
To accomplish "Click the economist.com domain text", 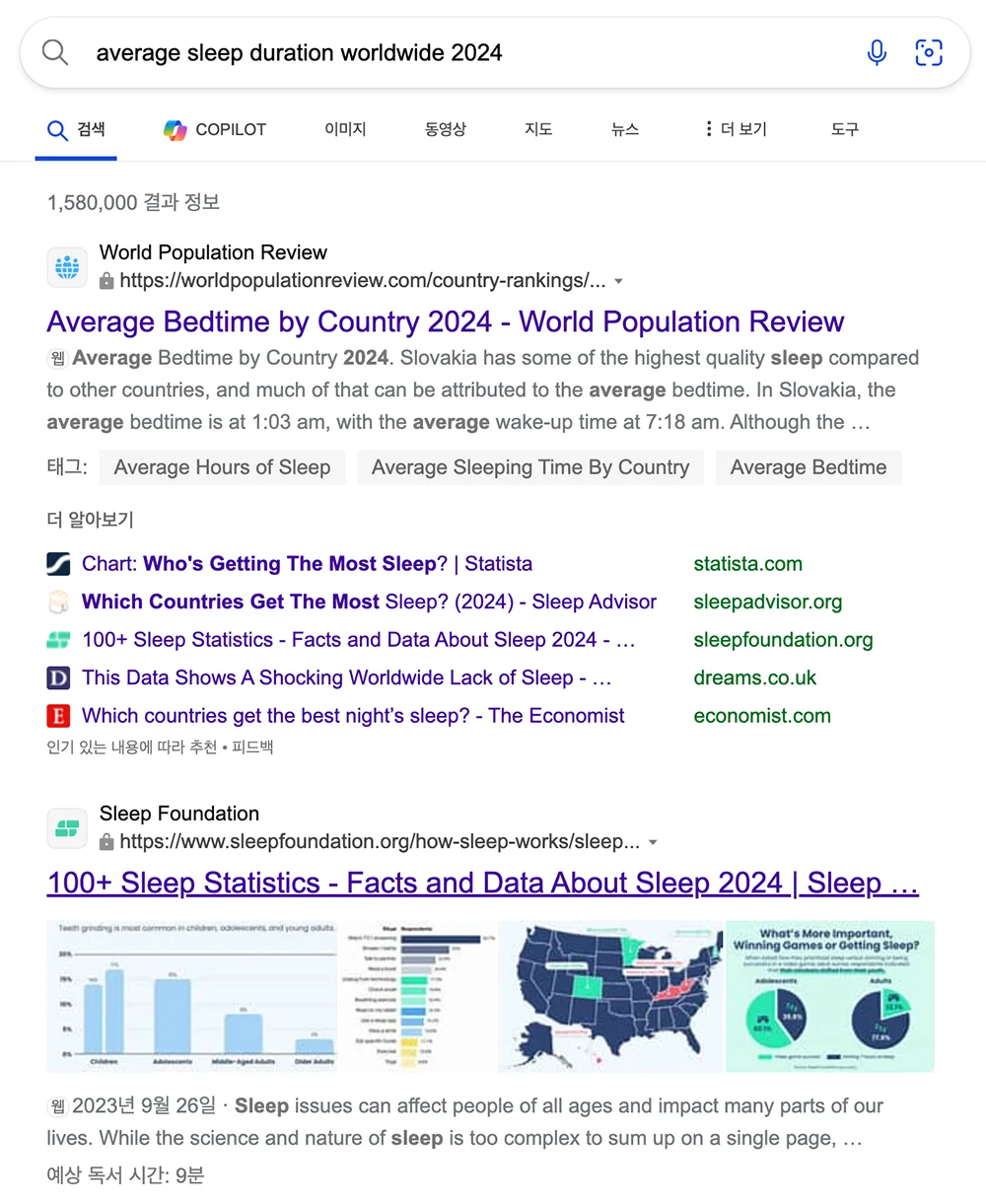I will (762, 716).
